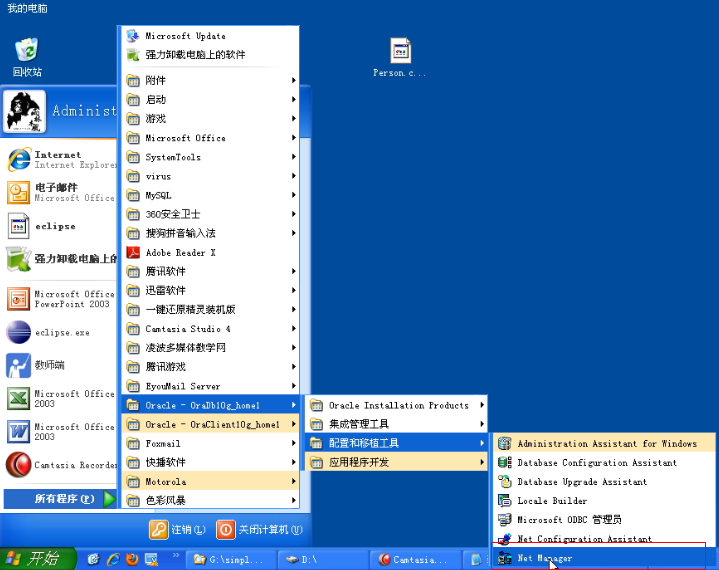This screenshot has height=570, width=719.
Task: Expand the Microsoft Office program folder
Action: click(210, 138)
